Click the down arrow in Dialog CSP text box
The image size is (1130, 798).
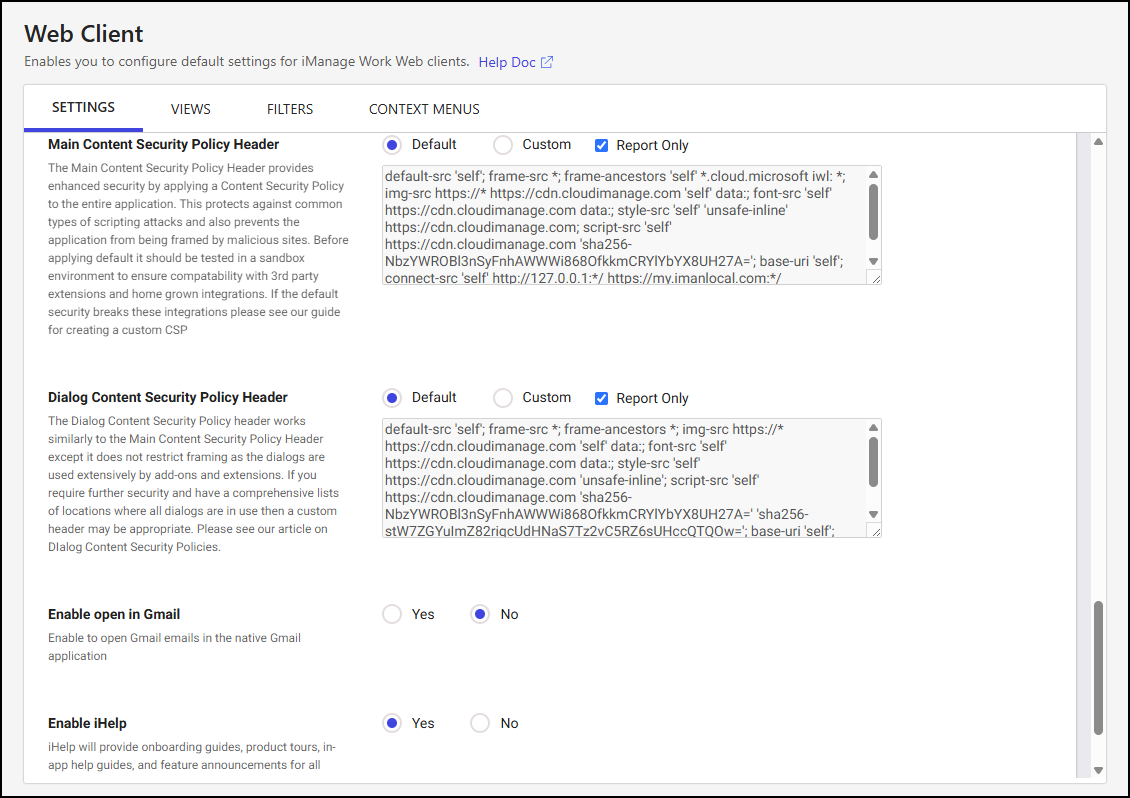[x=873, y=514]
